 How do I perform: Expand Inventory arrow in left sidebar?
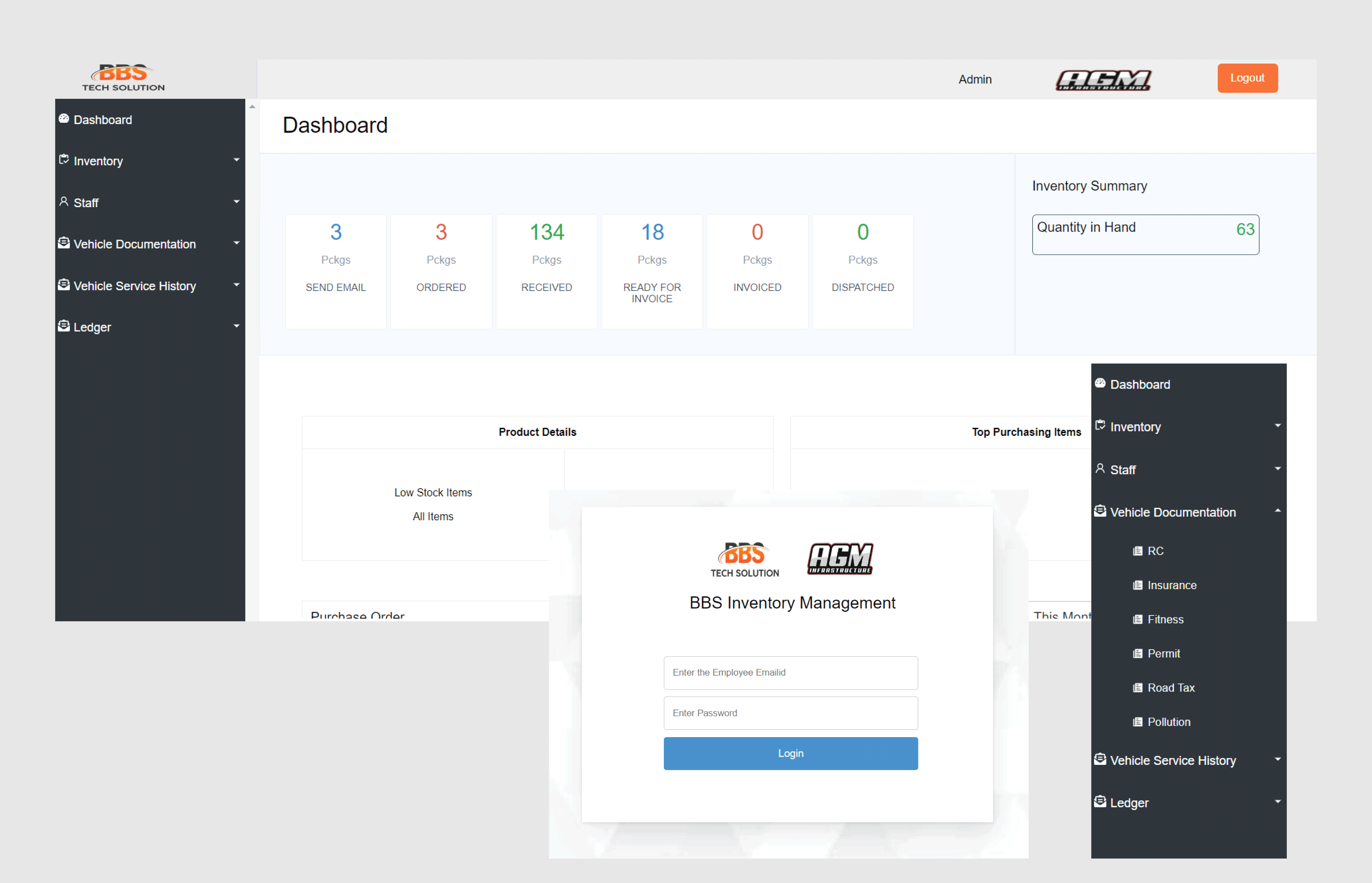pos(236,160)
